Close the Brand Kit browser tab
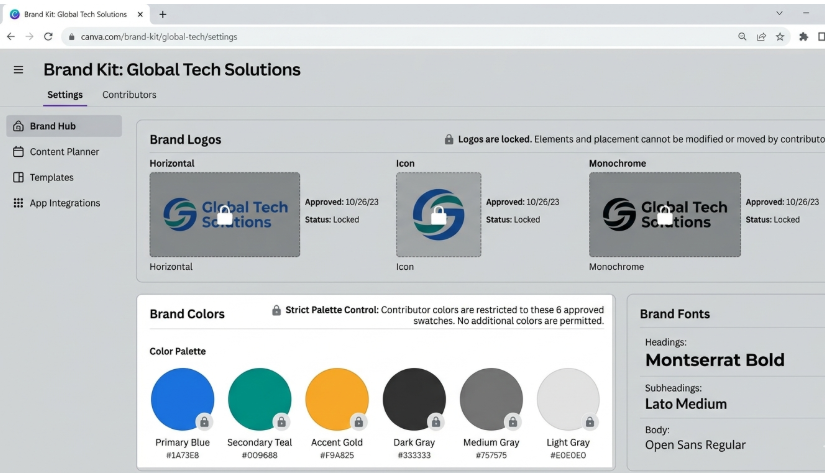 click(140, 14)
